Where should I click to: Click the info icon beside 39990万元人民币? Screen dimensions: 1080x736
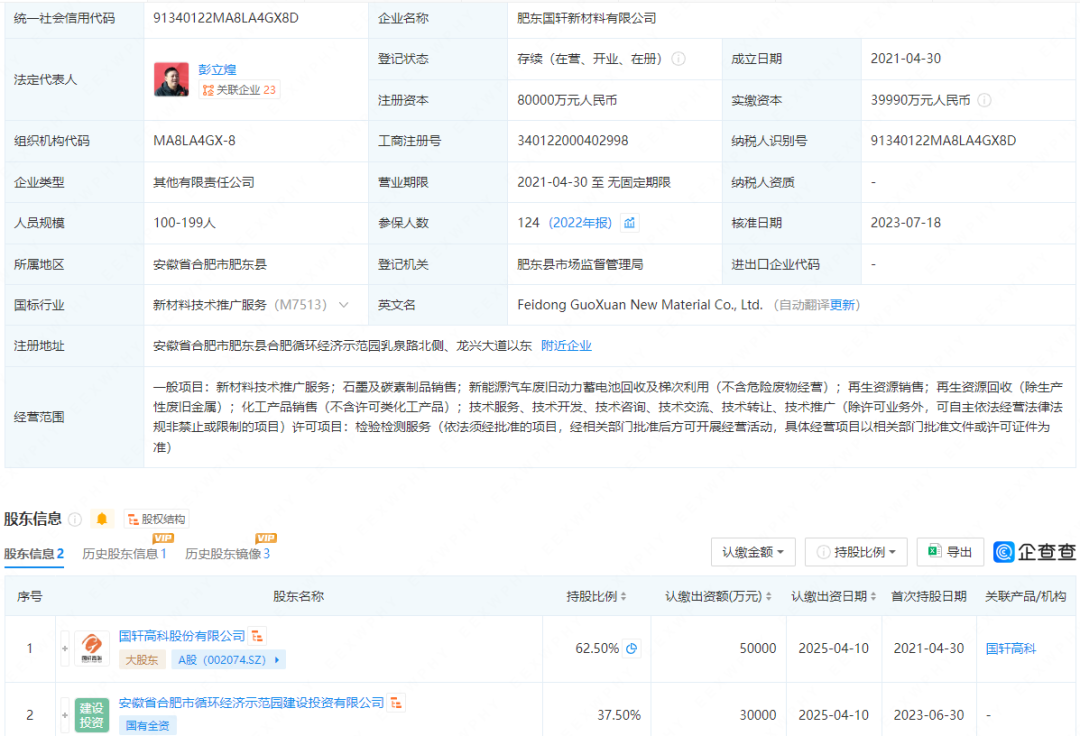pos(984,100)
